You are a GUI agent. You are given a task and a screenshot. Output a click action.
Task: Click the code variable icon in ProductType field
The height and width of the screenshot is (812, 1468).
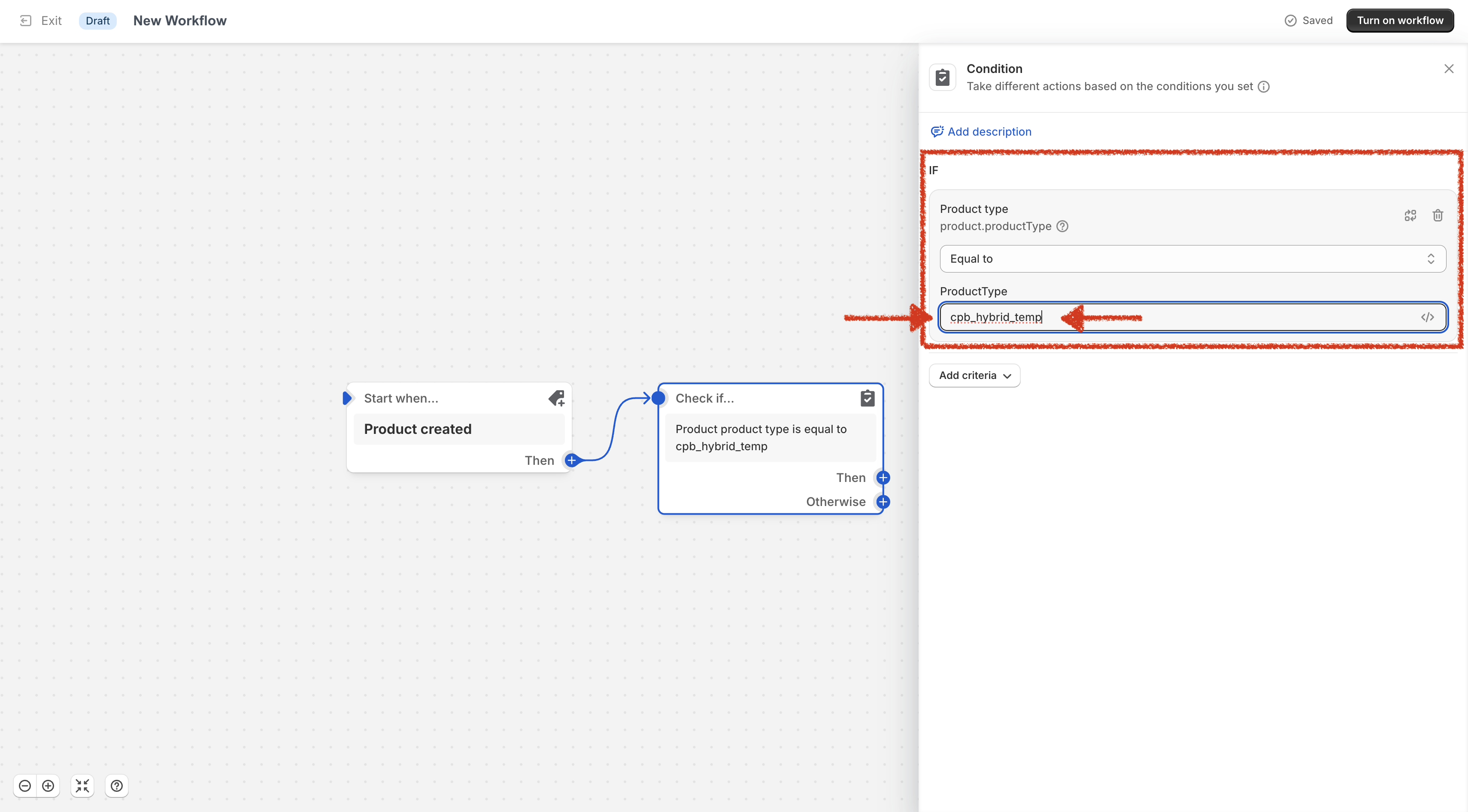1428,318
